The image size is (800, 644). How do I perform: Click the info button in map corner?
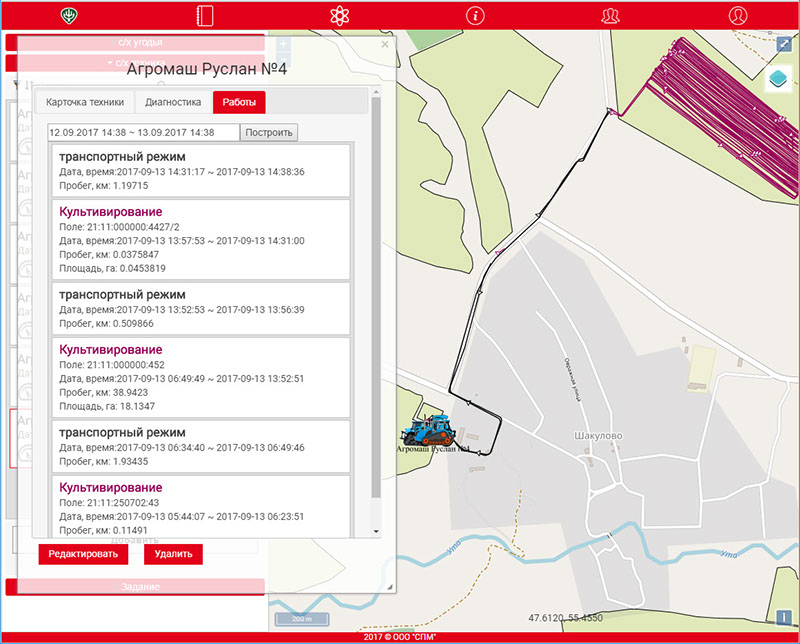point(784,617)
